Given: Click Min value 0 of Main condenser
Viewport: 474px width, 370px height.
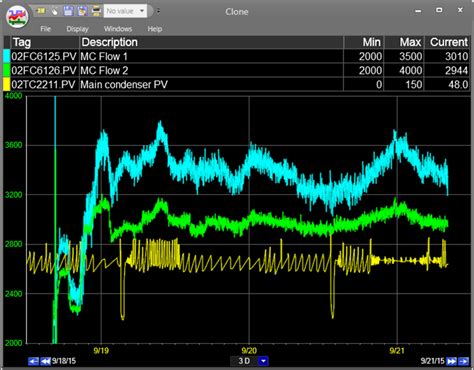Looking at the screenshot, I should click(x=379, y=84).
